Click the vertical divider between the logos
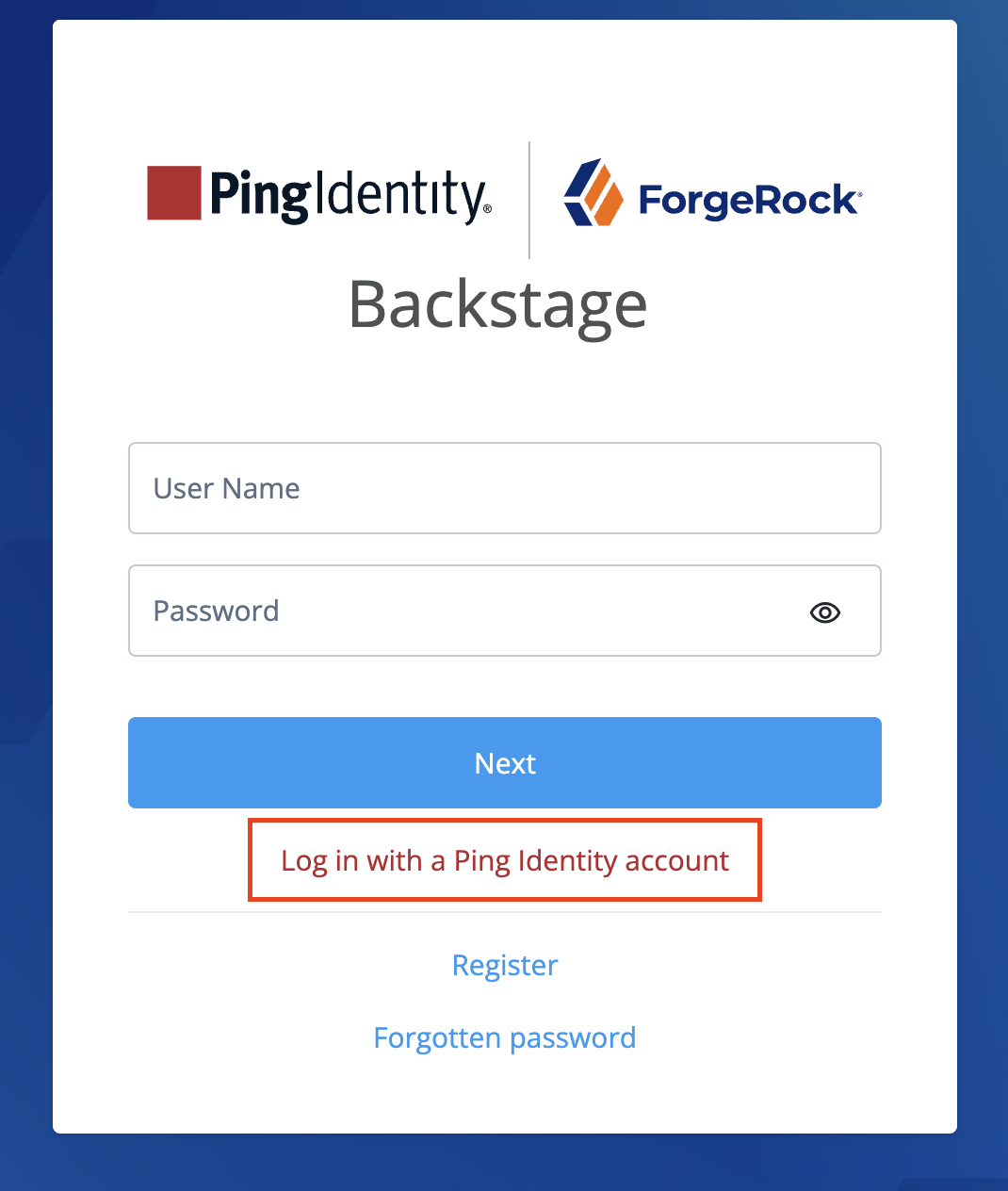1008x1191 pixels. coord(529,200)
